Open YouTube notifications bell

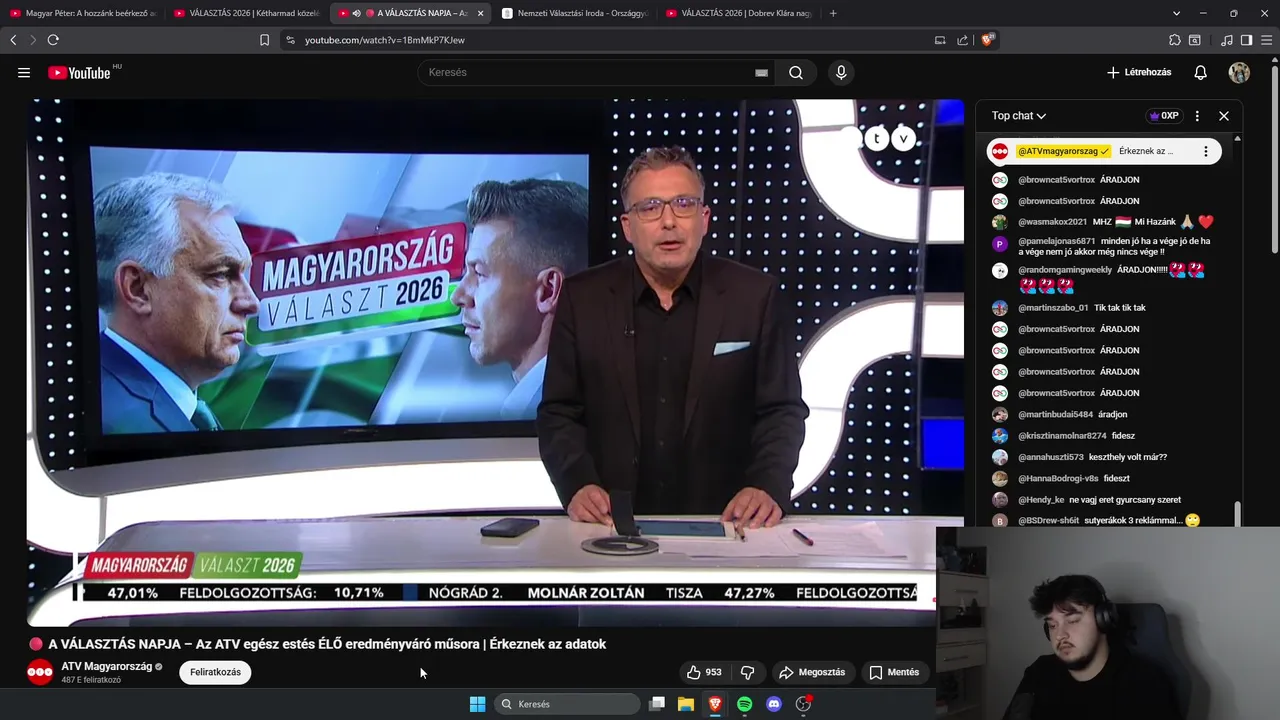[1201, 72]
